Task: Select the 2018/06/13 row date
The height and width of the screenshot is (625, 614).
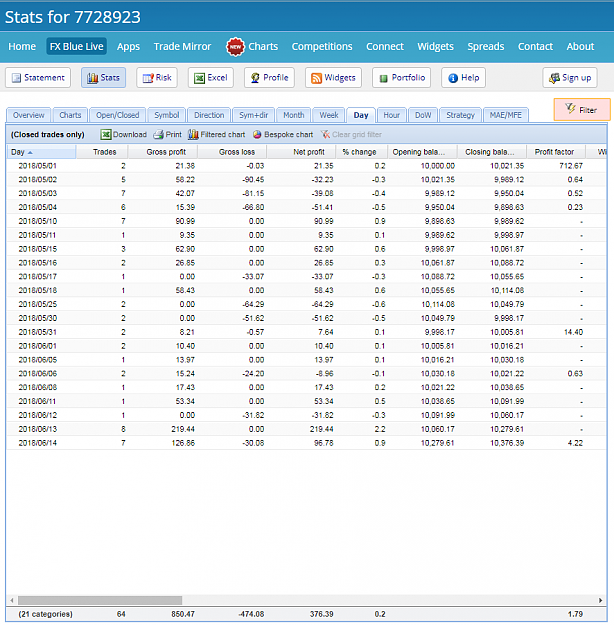Action: [37, 429]
